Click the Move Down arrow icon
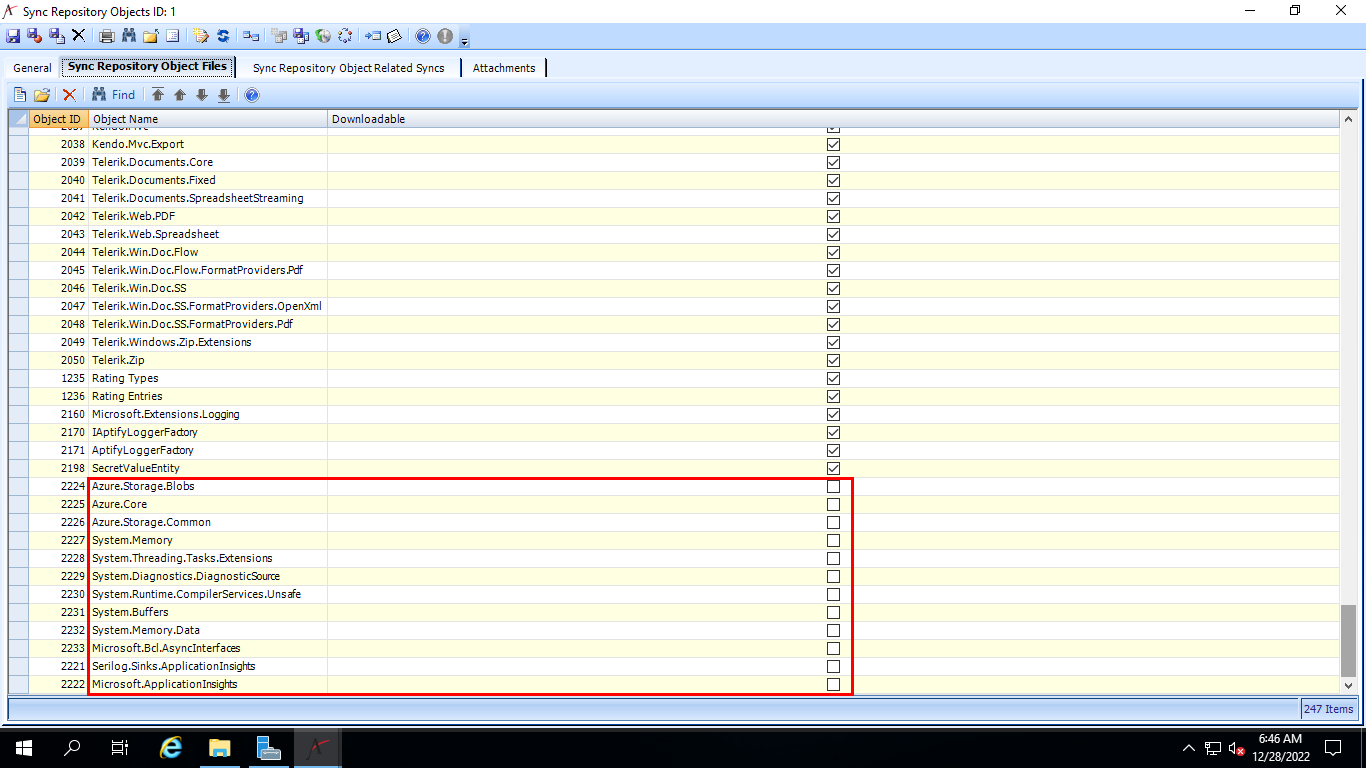The height and width of the screenshot is (768, 1366). tap(202, 95)
